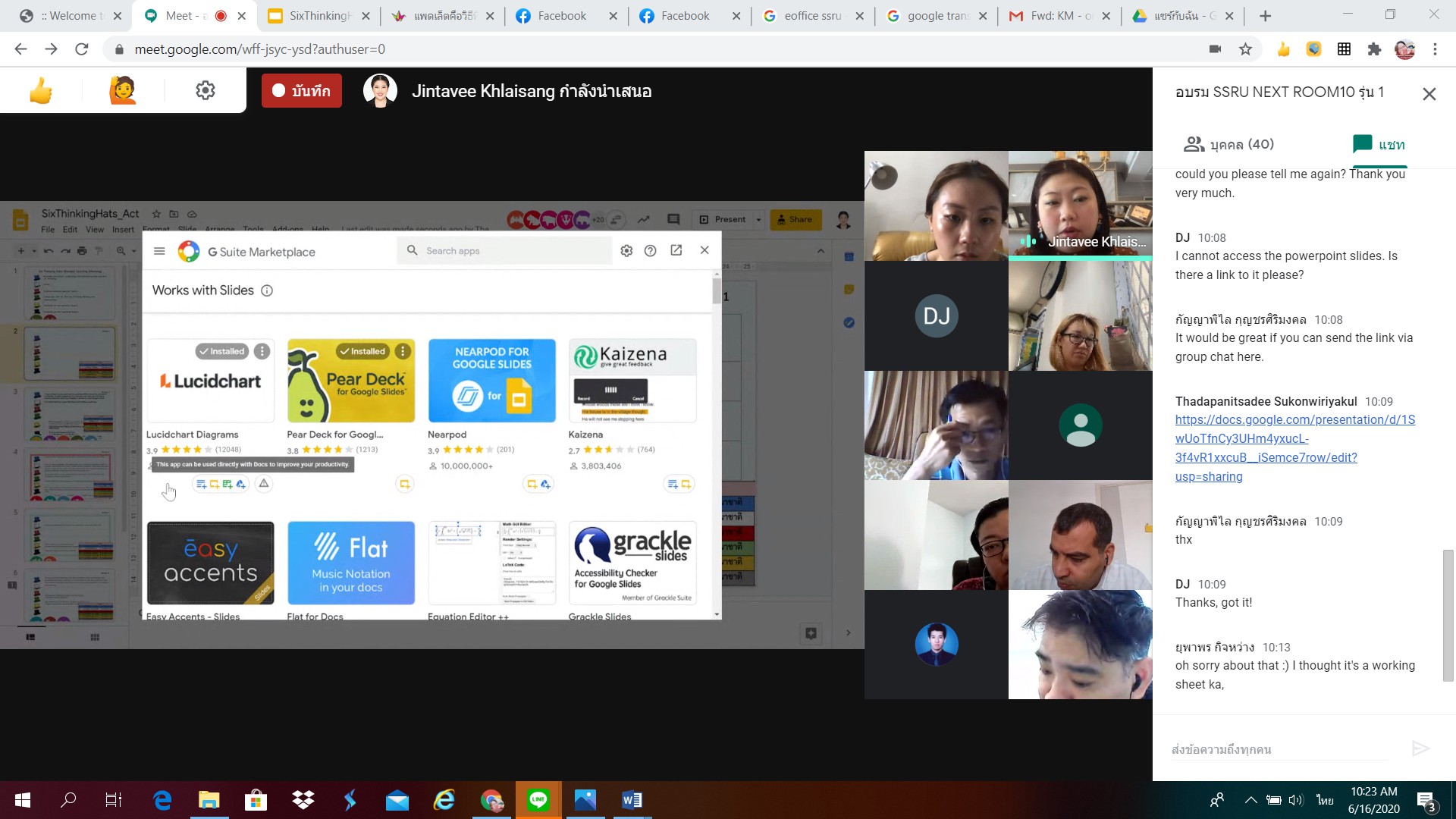Viewport: 1456px width, 819px height.
Task: Open the settings gear in Meet toolbar
Action: pos(206,91)
